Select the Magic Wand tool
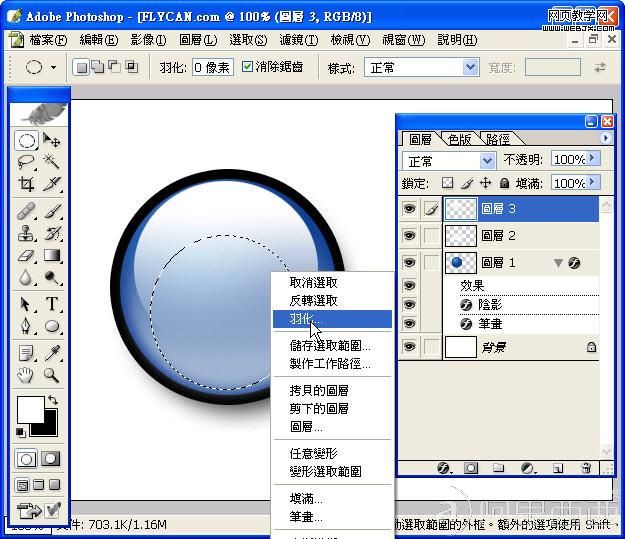Image resolution: width=625 pixels, height=539 pixels. pos(52,162)
